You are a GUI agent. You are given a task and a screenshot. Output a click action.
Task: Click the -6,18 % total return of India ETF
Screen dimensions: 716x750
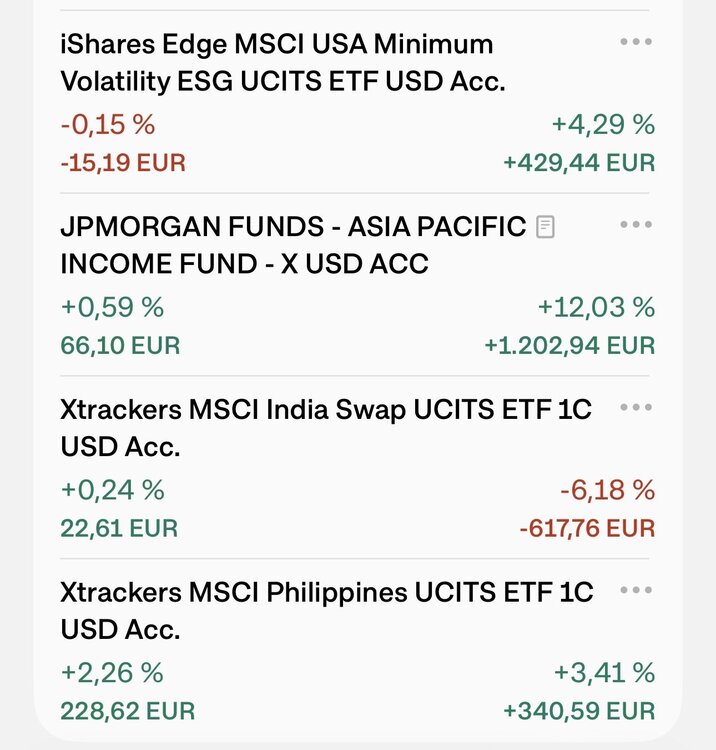coord(607,490)
